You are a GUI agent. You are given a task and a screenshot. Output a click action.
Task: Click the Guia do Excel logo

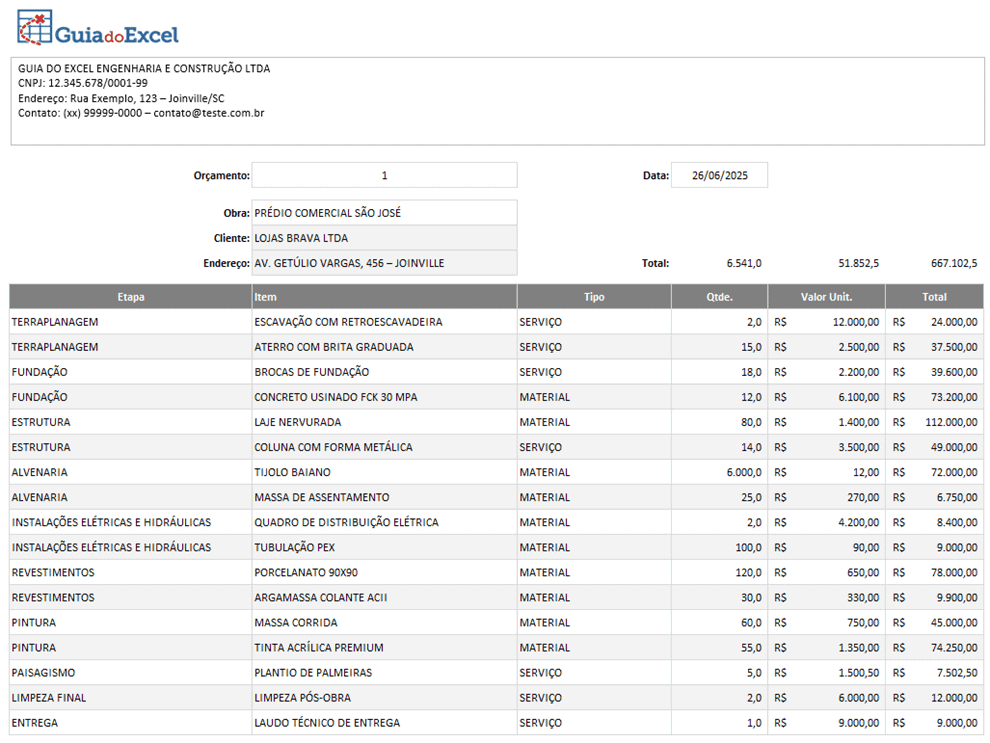[x=98, y=30]
